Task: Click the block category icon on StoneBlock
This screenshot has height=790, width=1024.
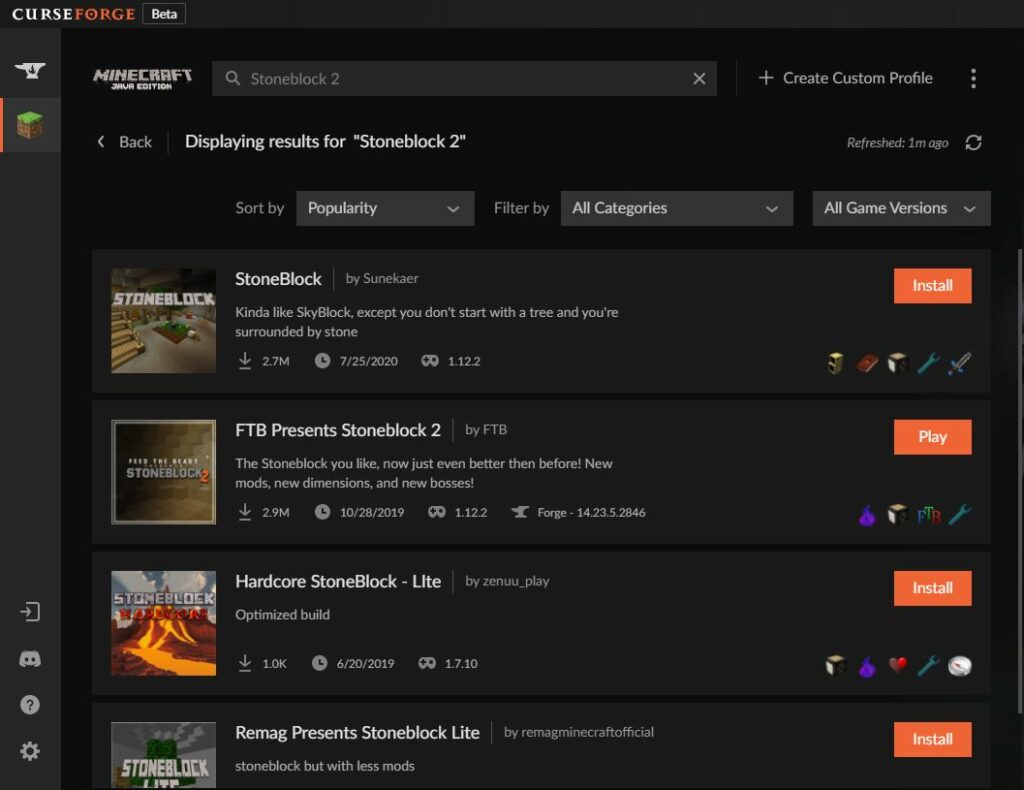Action: coord(898,363)
